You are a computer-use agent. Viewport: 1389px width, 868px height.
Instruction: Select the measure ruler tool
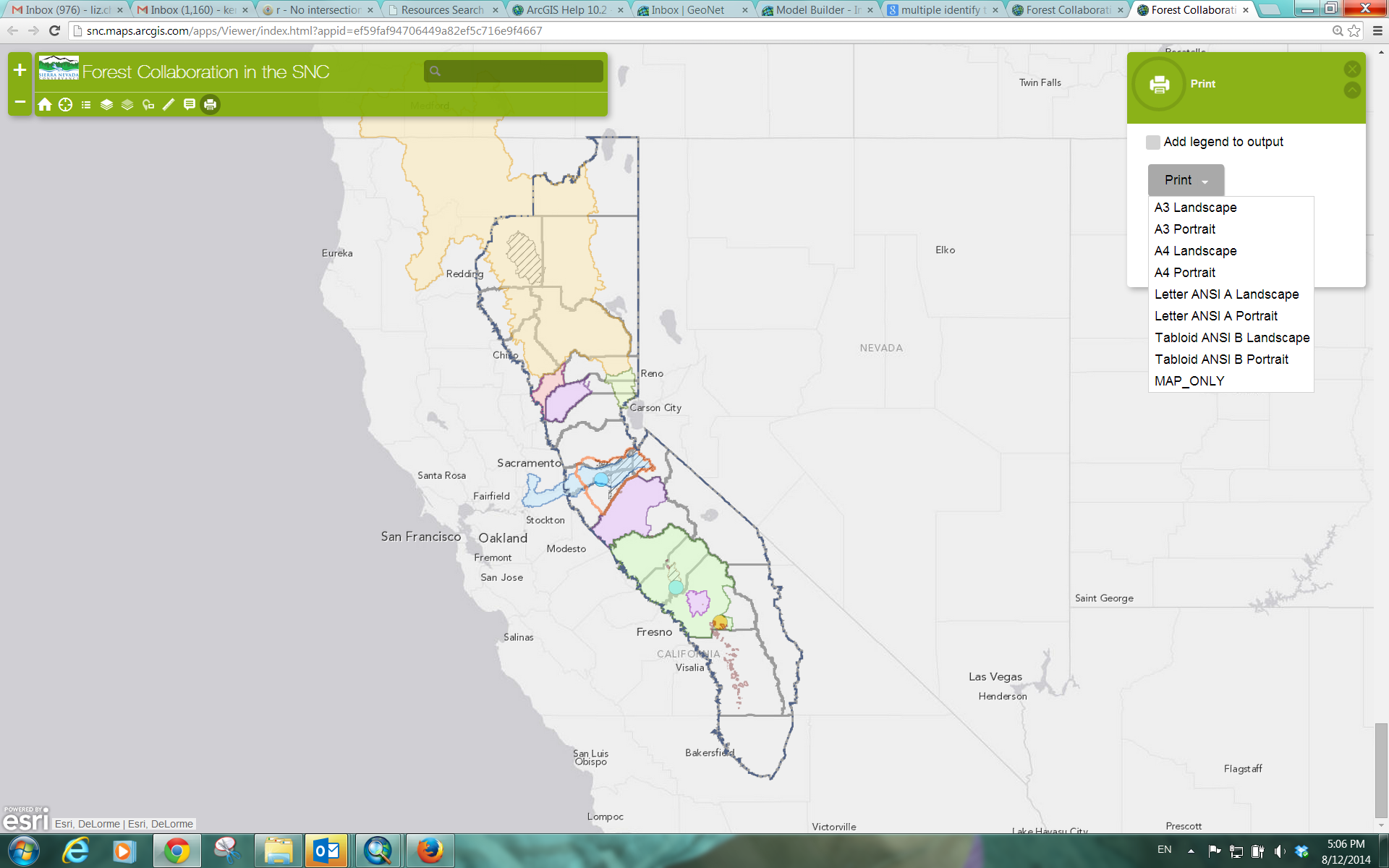coord(169,105)
